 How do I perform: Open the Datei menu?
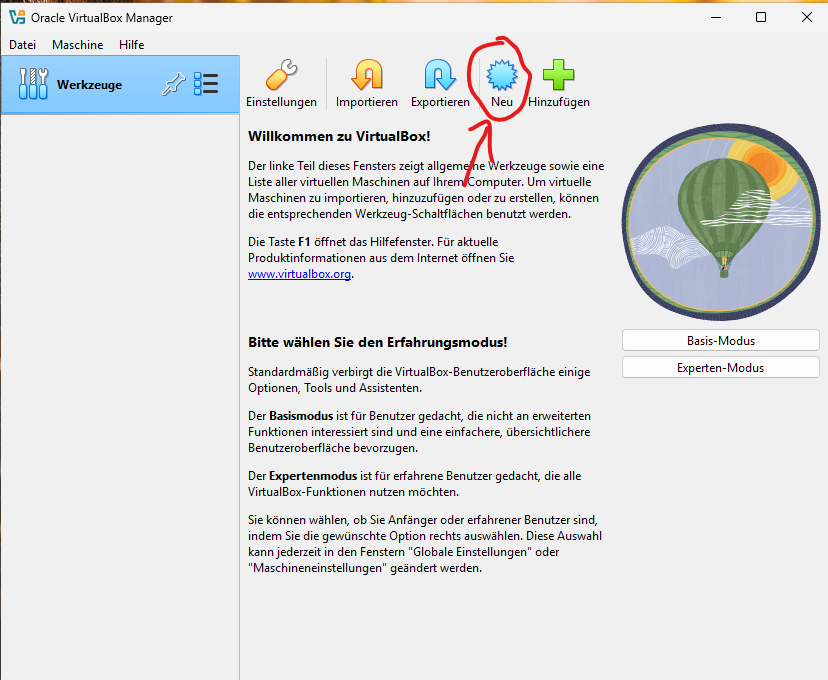click(x=23, y=45)
